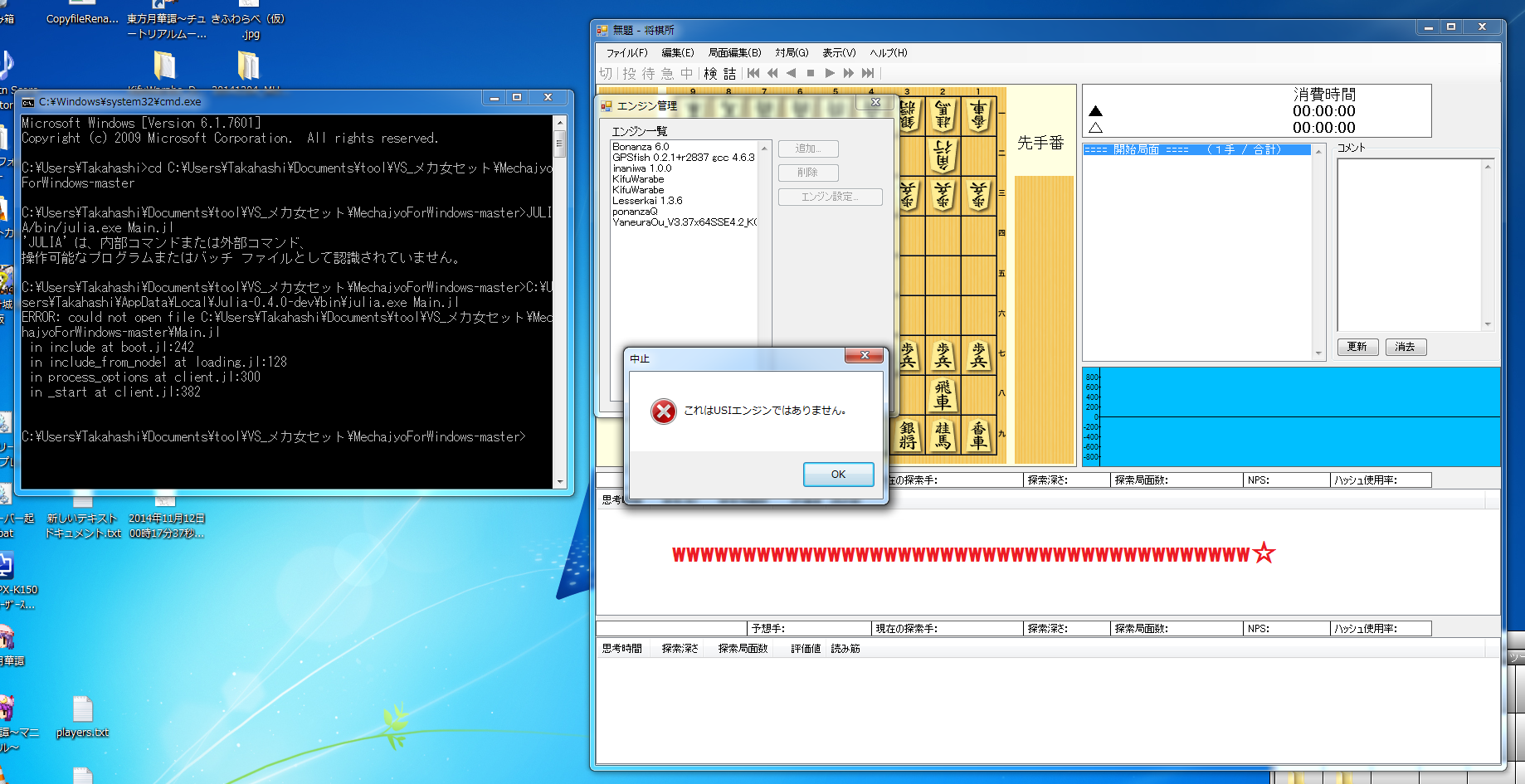Screen dimensions: 1525x784
Task: Click the 中 (interrupt) toolbar icon
Action: click(x=687, y=74)
